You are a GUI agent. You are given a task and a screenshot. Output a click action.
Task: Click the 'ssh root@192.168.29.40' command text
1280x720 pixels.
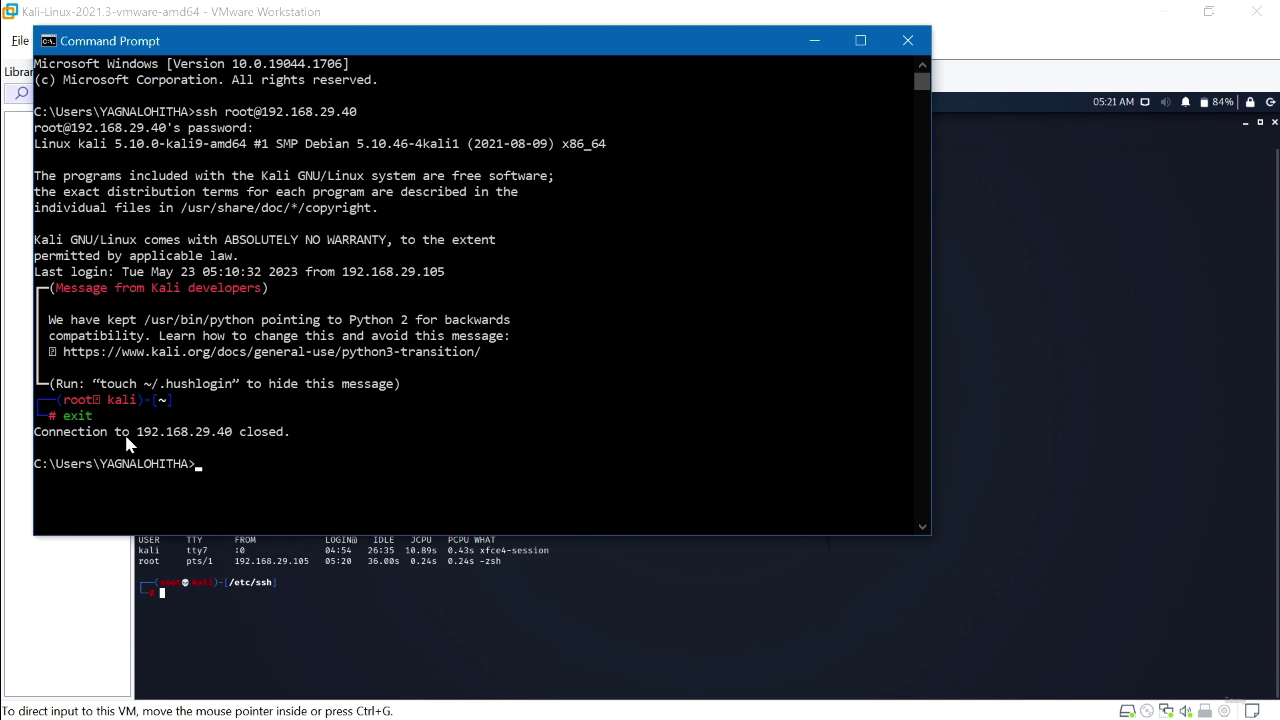tap(276, 112)
